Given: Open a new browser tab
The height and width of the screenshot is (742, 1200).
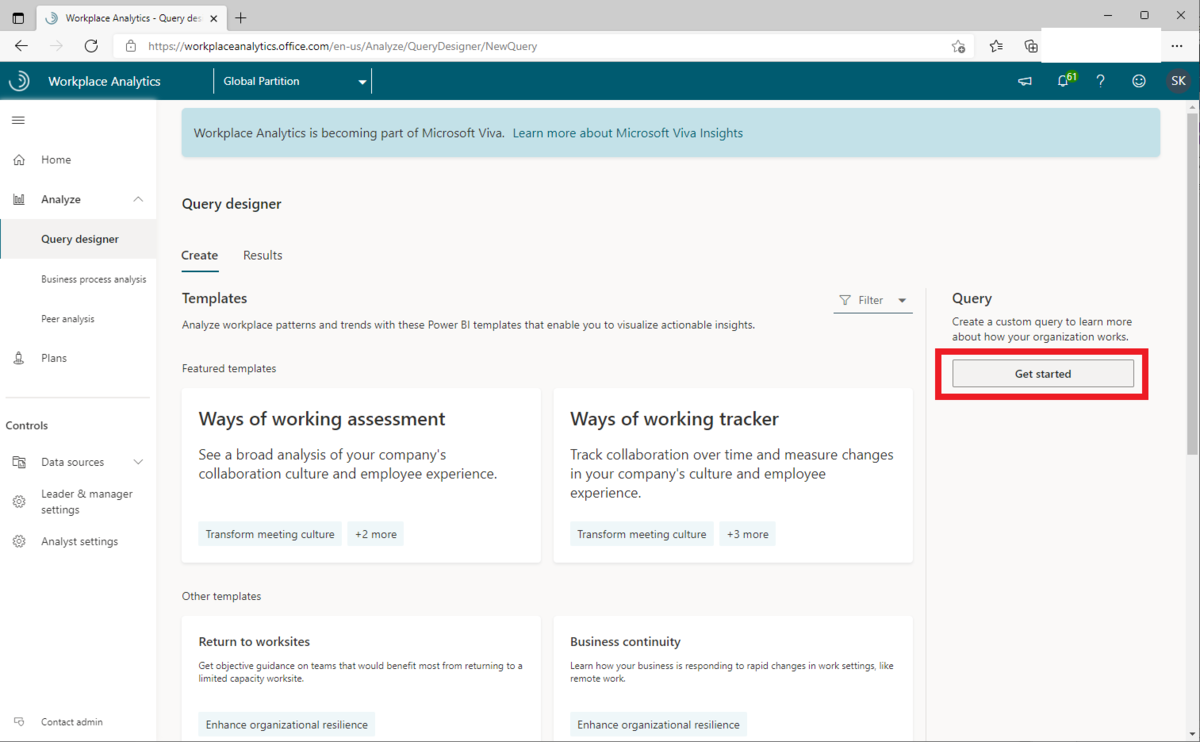Looking at the screenshot, I should point(241,18).
